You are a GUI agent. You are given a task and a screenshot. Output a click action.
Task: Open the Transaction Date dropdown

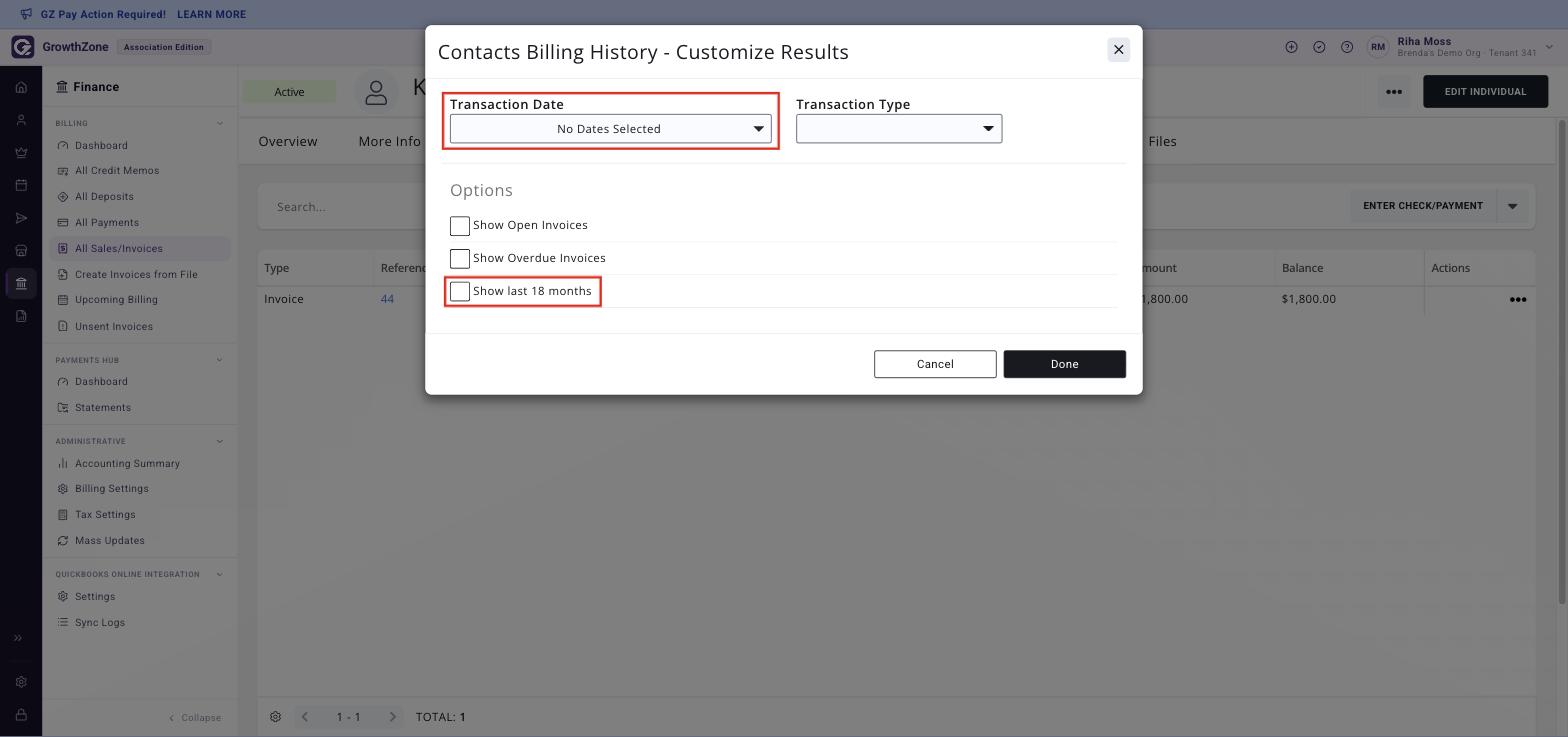[x=610, y=129]
